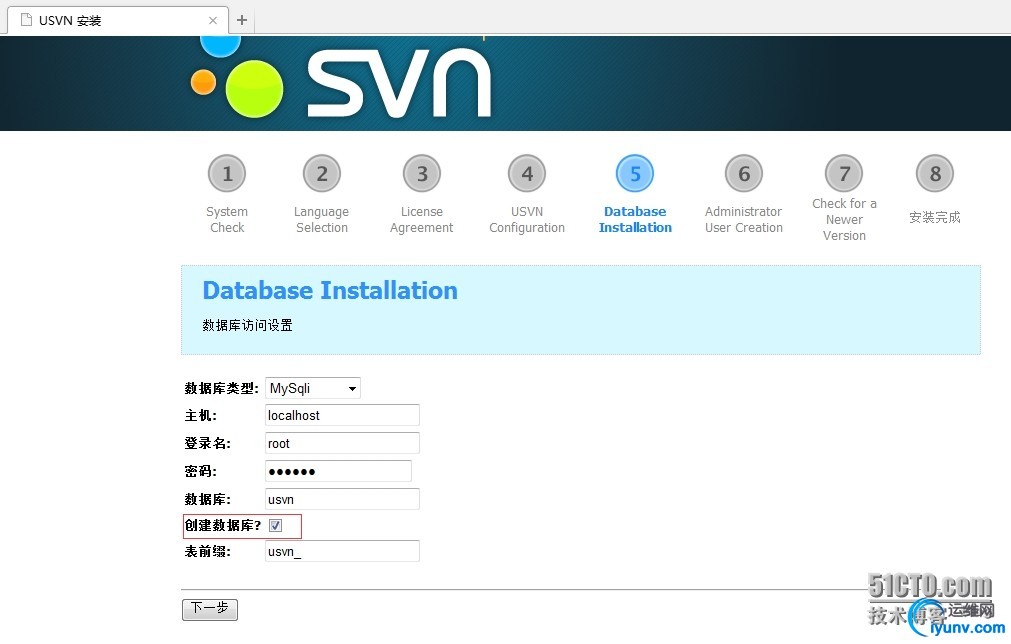The height and width of the screenshot is (644, 1011).
Task: Click the step 7 newer version check circle
Action: tap(844, 173)
